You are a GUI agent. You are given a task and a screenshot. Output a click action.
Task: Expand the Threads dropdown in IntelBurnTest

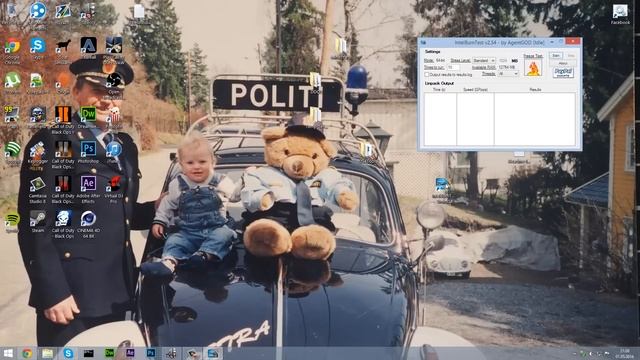508,74
